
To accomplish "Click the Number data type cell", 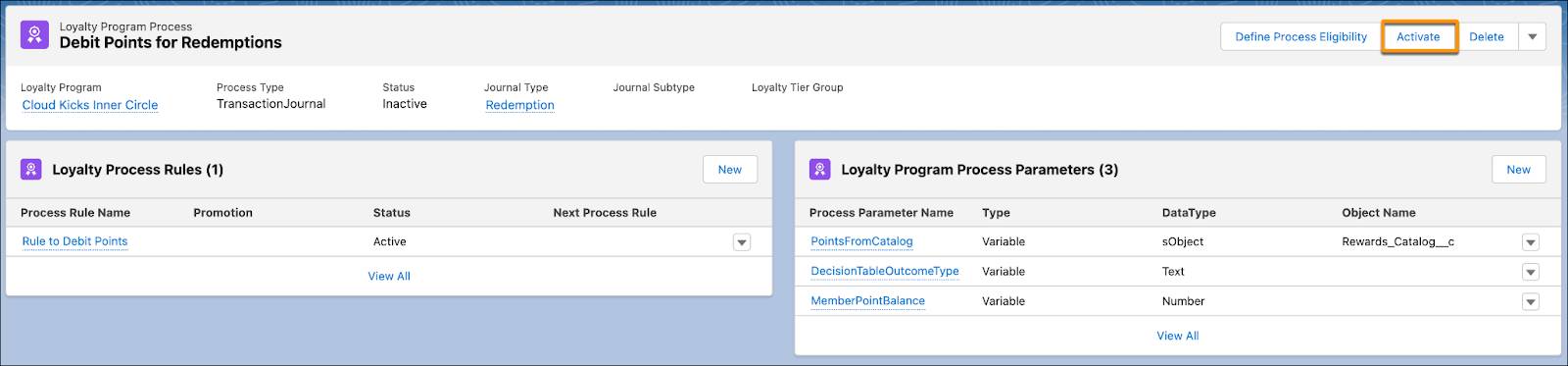I will [x=1183, y=302].
